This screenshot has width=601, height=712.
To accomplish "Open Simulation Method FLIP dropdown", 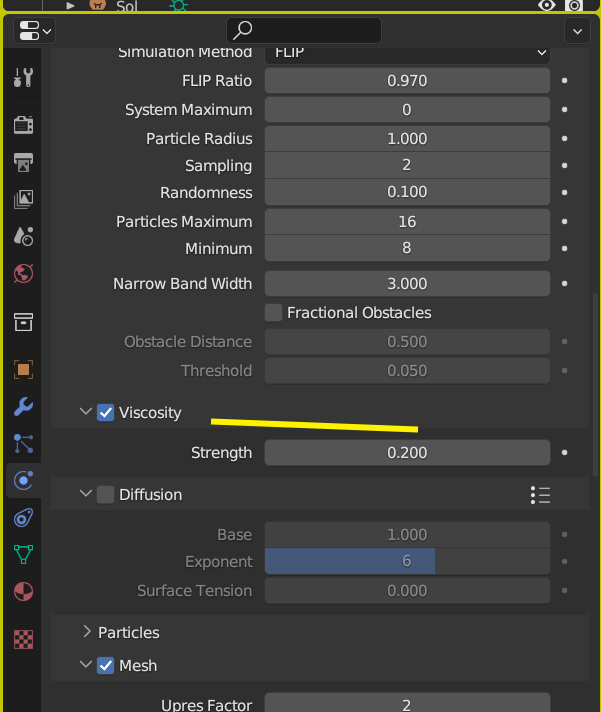I will click(407, 52).
